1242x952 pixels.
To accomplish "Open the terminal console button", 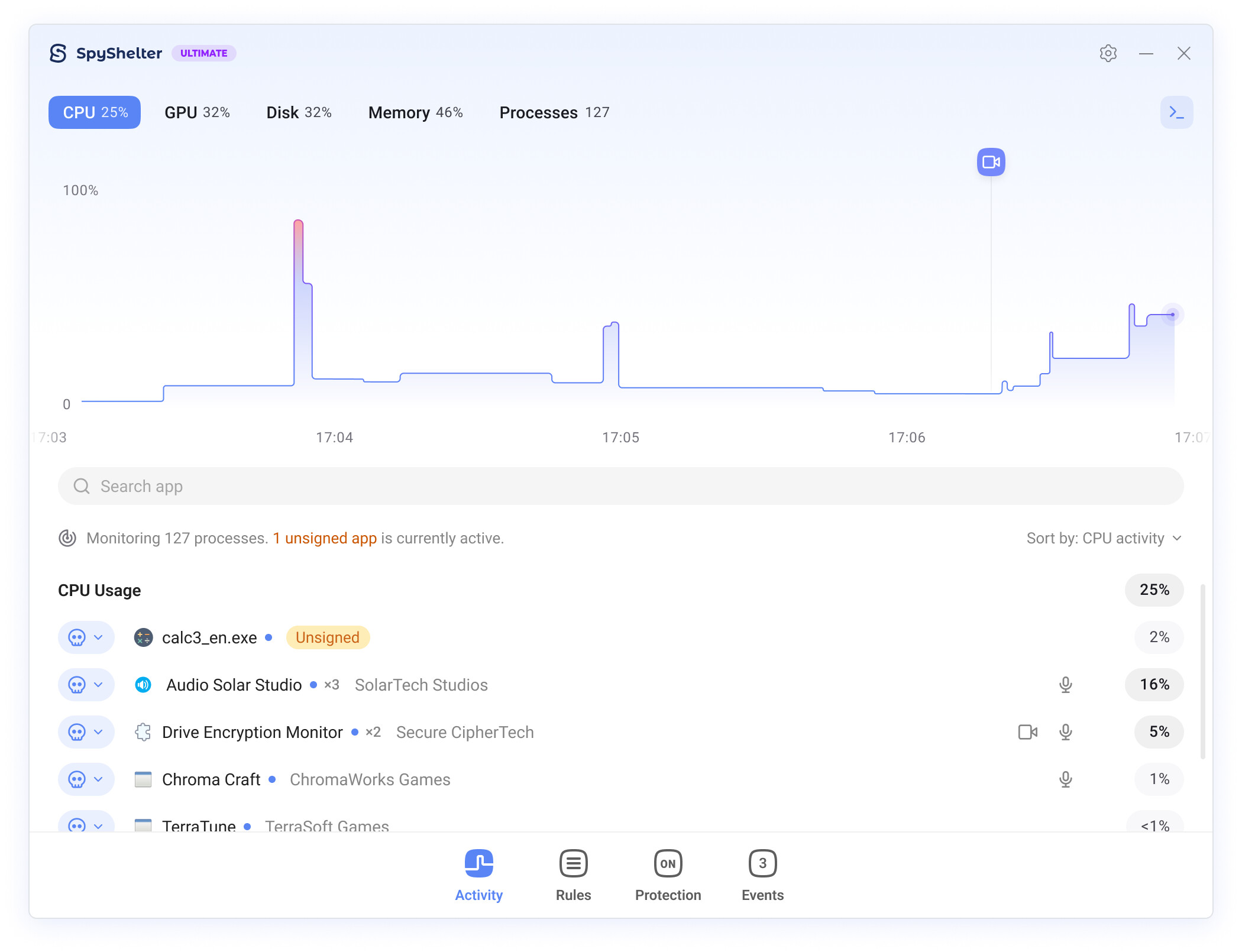I will click(1176, 112).
